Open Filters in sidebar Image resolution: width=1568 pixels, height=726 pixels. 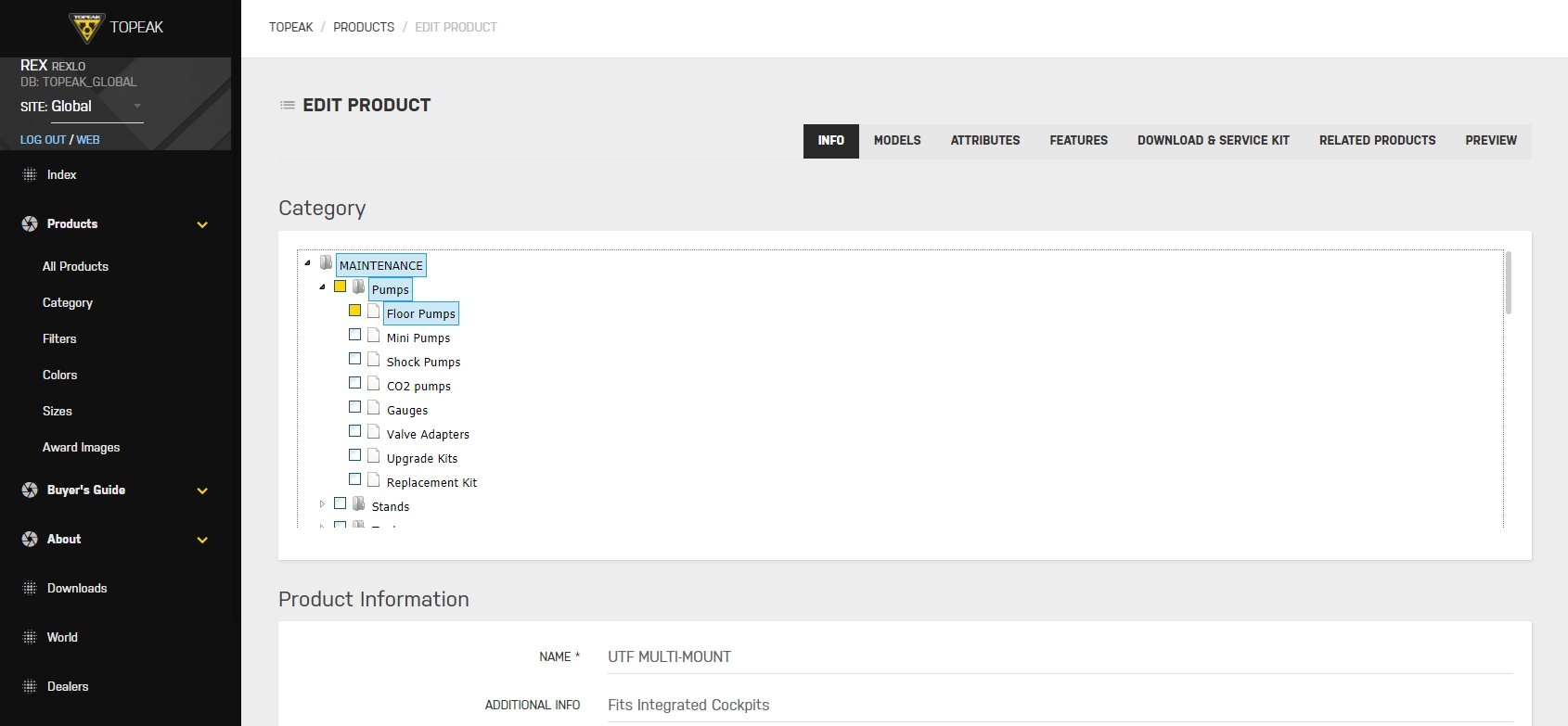pos(59,338)
